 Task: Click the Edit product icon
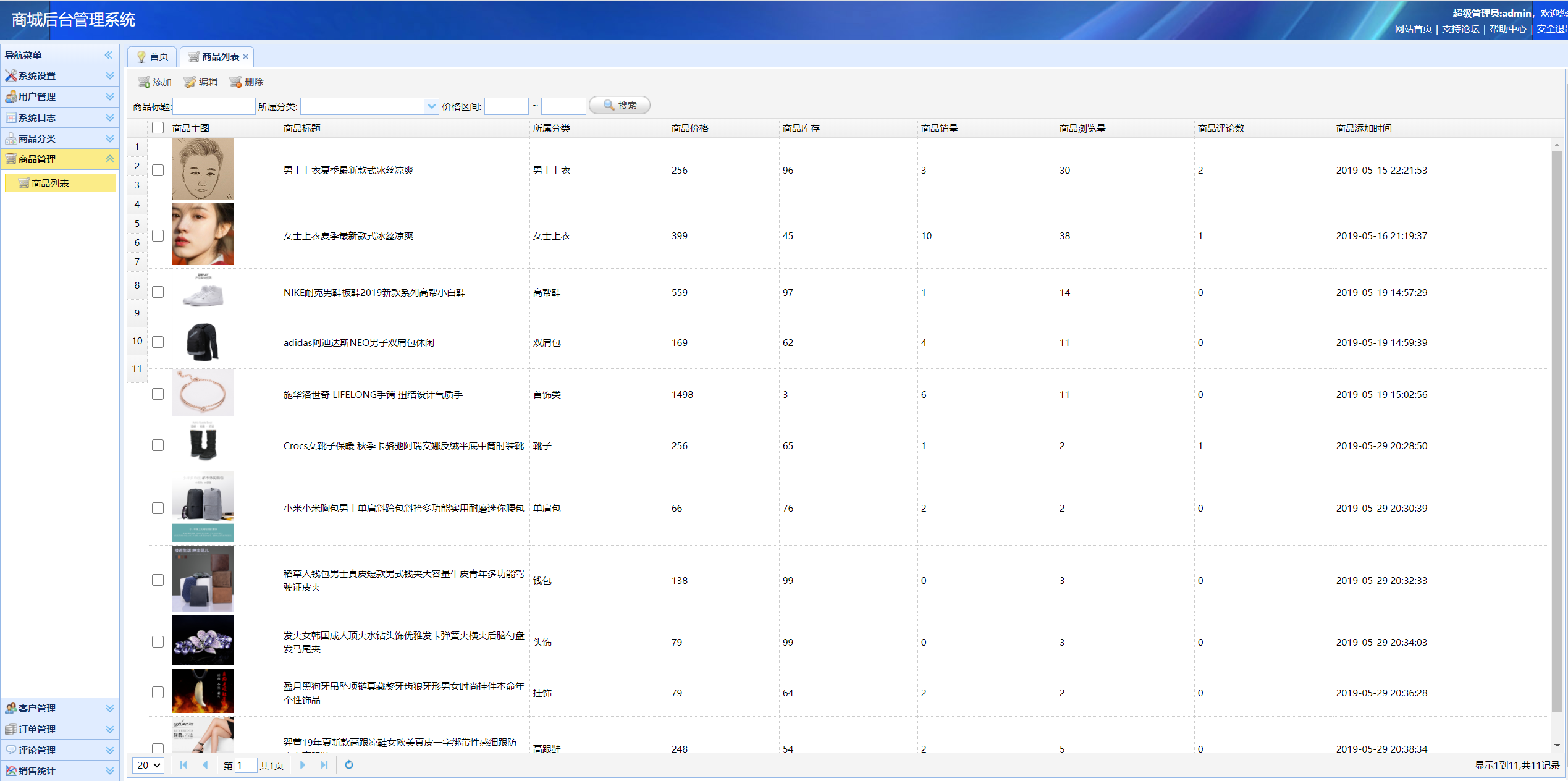[190, 82]
